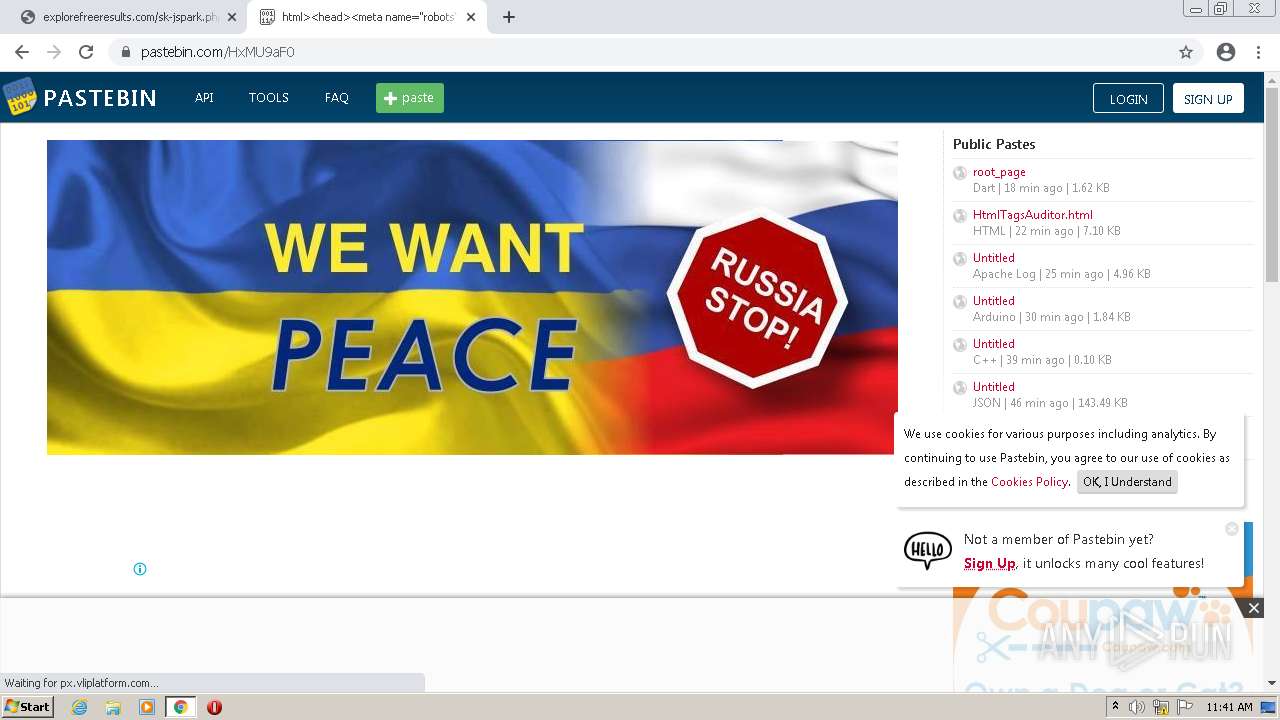Click the SIGN UP button

click(x=1208, y=98)
